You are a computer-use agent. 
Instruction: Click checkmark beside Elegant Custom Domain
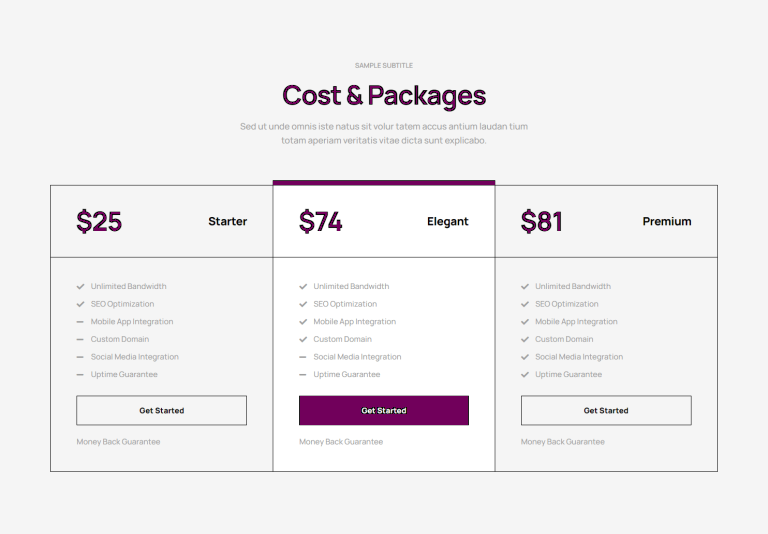point(303,340)
